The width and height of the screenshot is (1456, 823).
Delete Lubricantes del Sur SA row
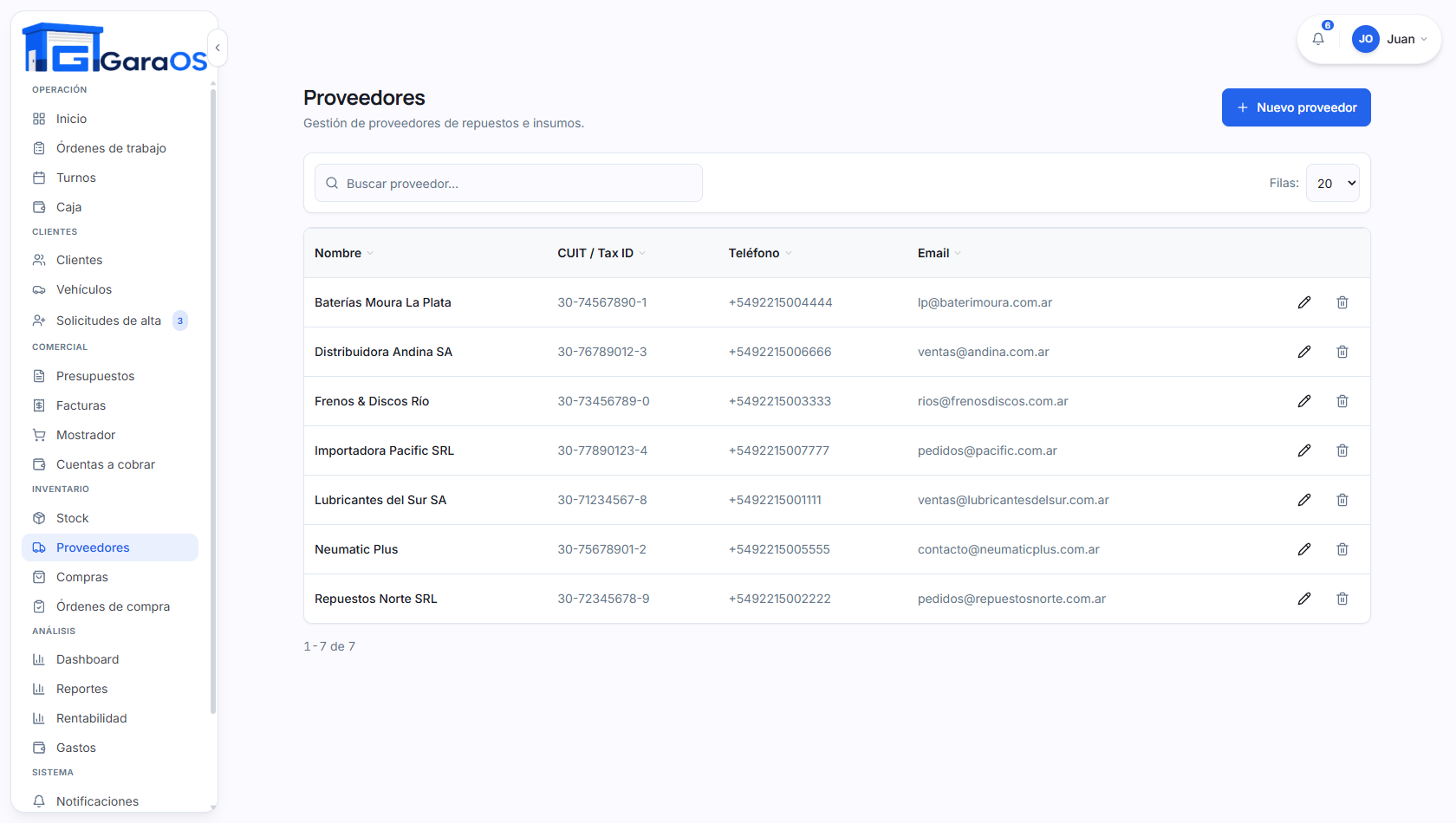click(x=1342, y=500)
